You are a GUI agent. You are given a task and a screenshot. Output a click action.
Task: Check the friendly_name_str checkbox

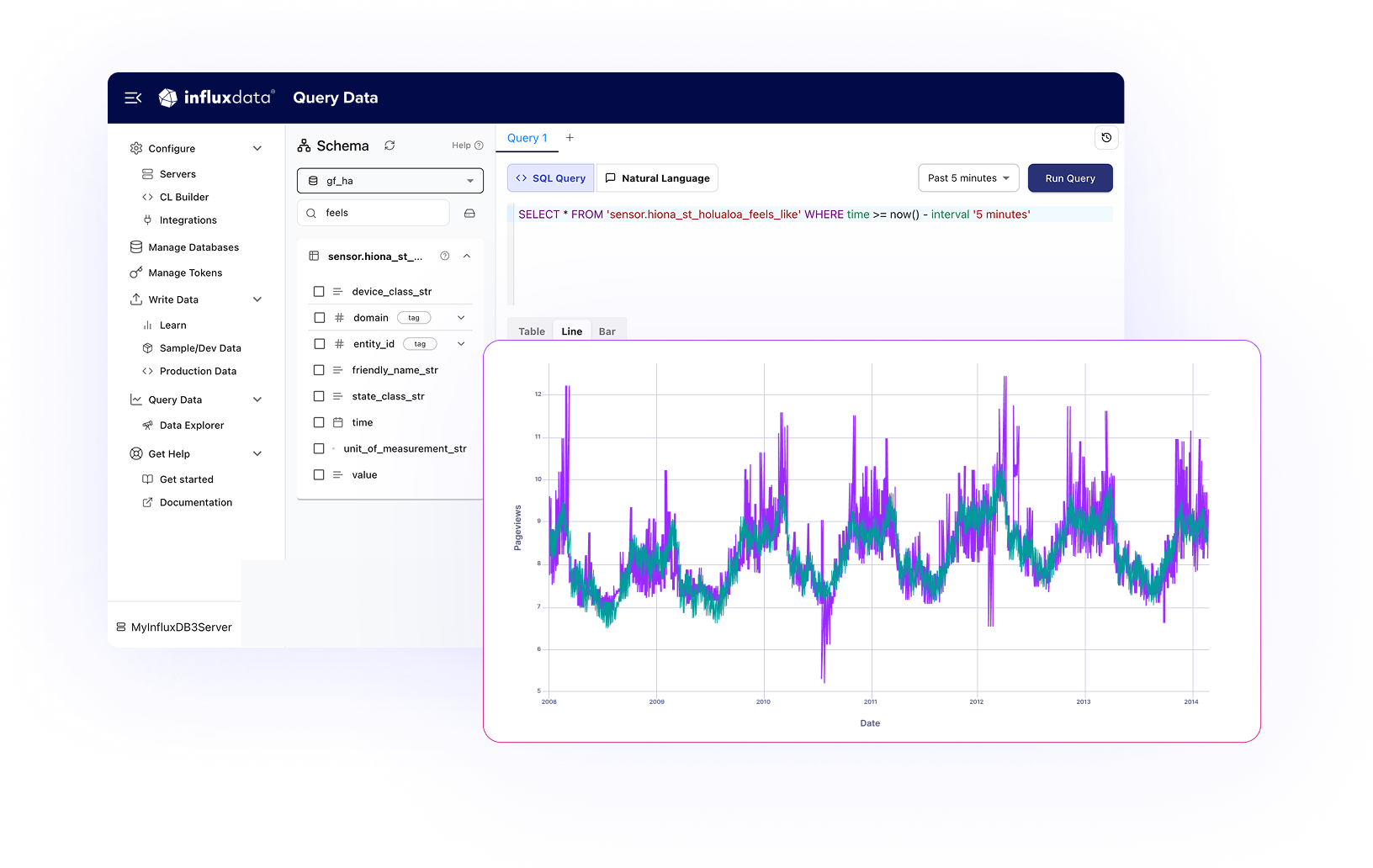click(x=319, y=369)
